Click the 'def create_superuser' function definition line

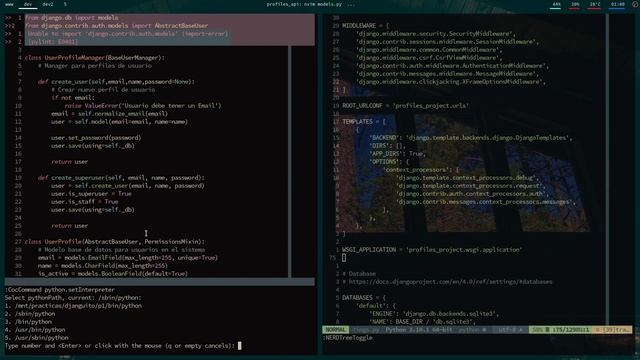(121, 178)
